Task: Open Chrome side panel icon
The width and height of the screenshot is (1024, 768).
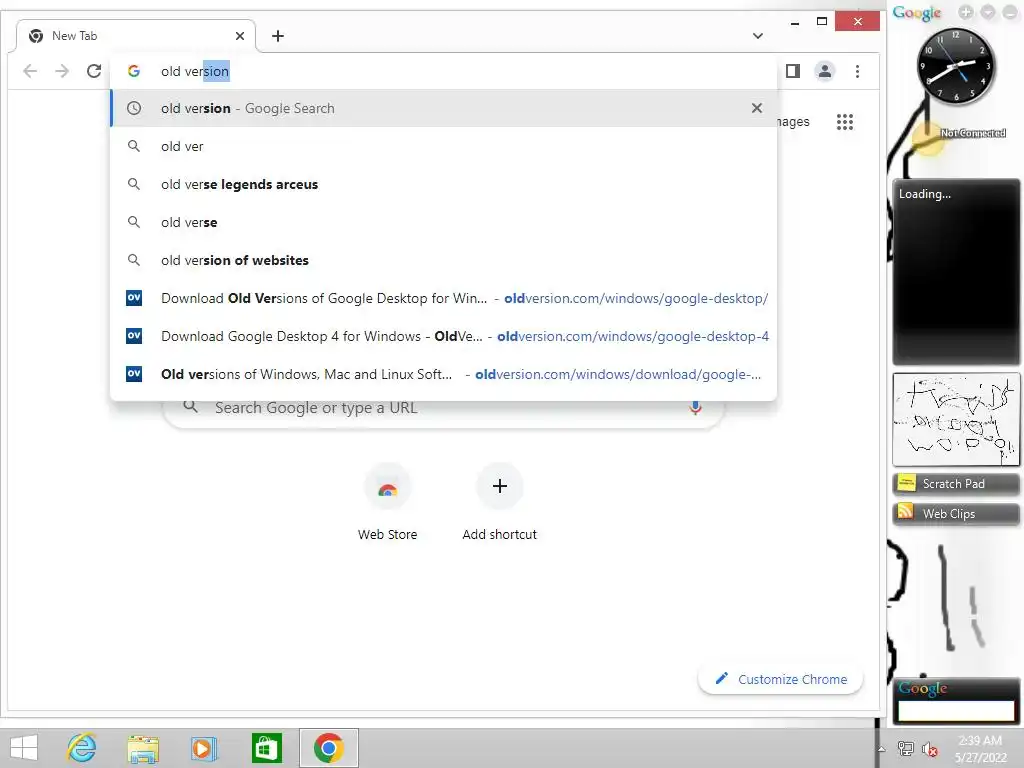Action: 793,71
